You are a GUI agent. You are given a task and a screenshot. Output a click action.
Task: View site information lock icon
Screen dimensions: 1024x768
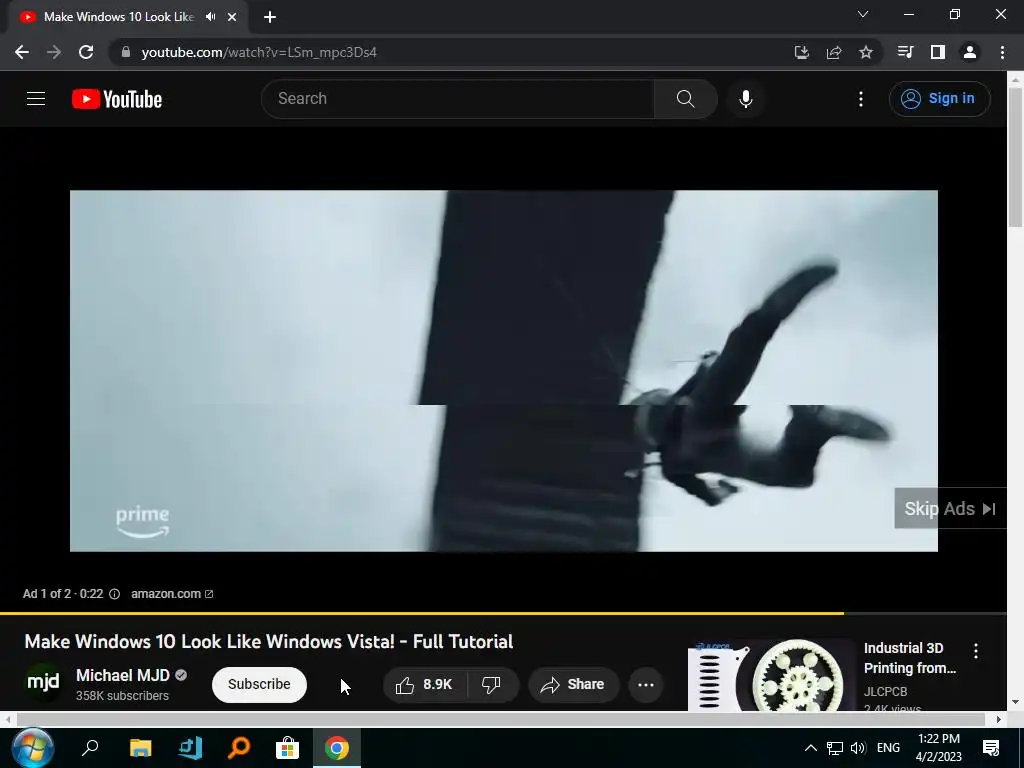[x=125, y=52]
